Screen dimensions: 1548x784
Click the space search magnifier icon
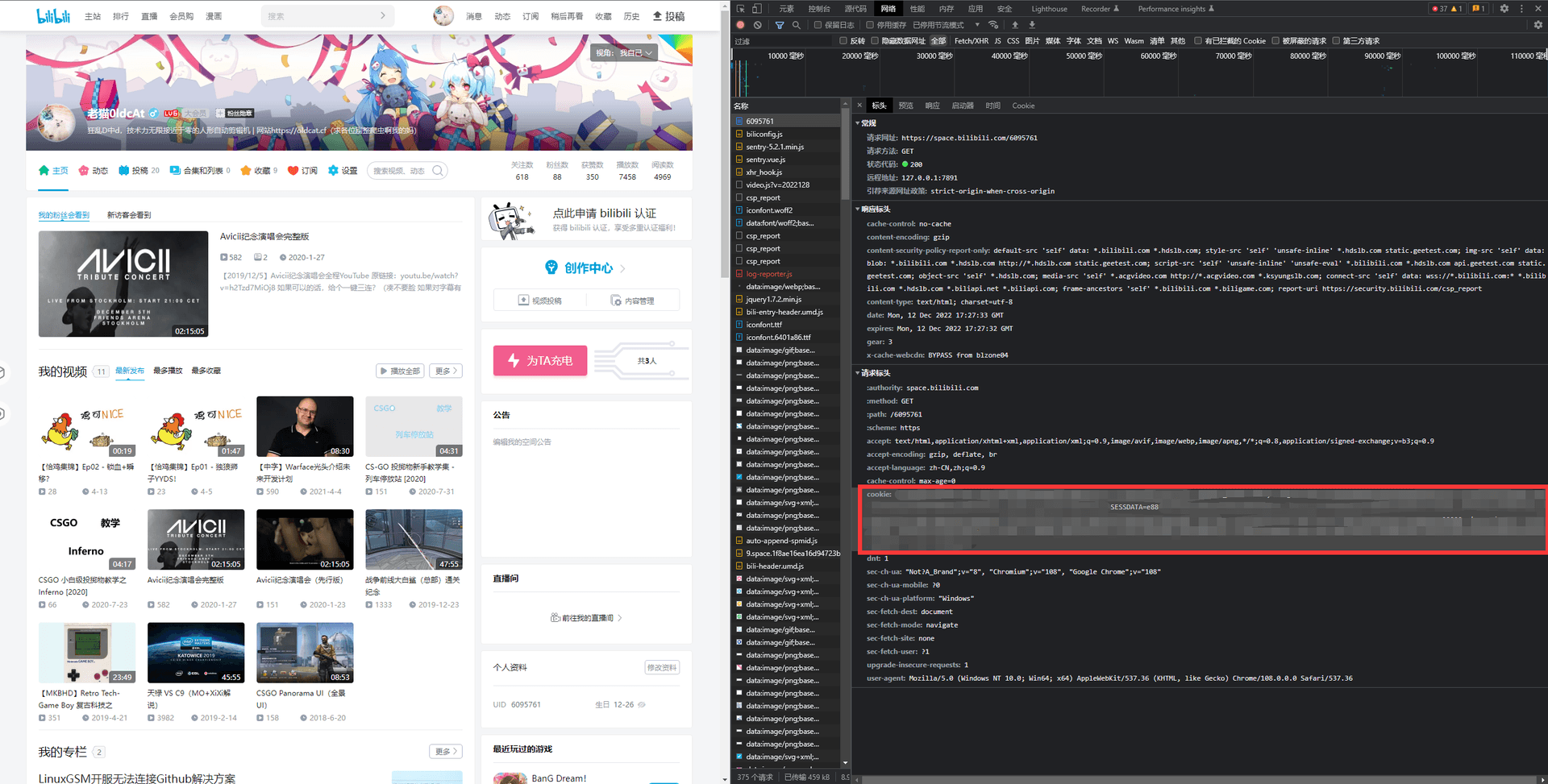438,171
